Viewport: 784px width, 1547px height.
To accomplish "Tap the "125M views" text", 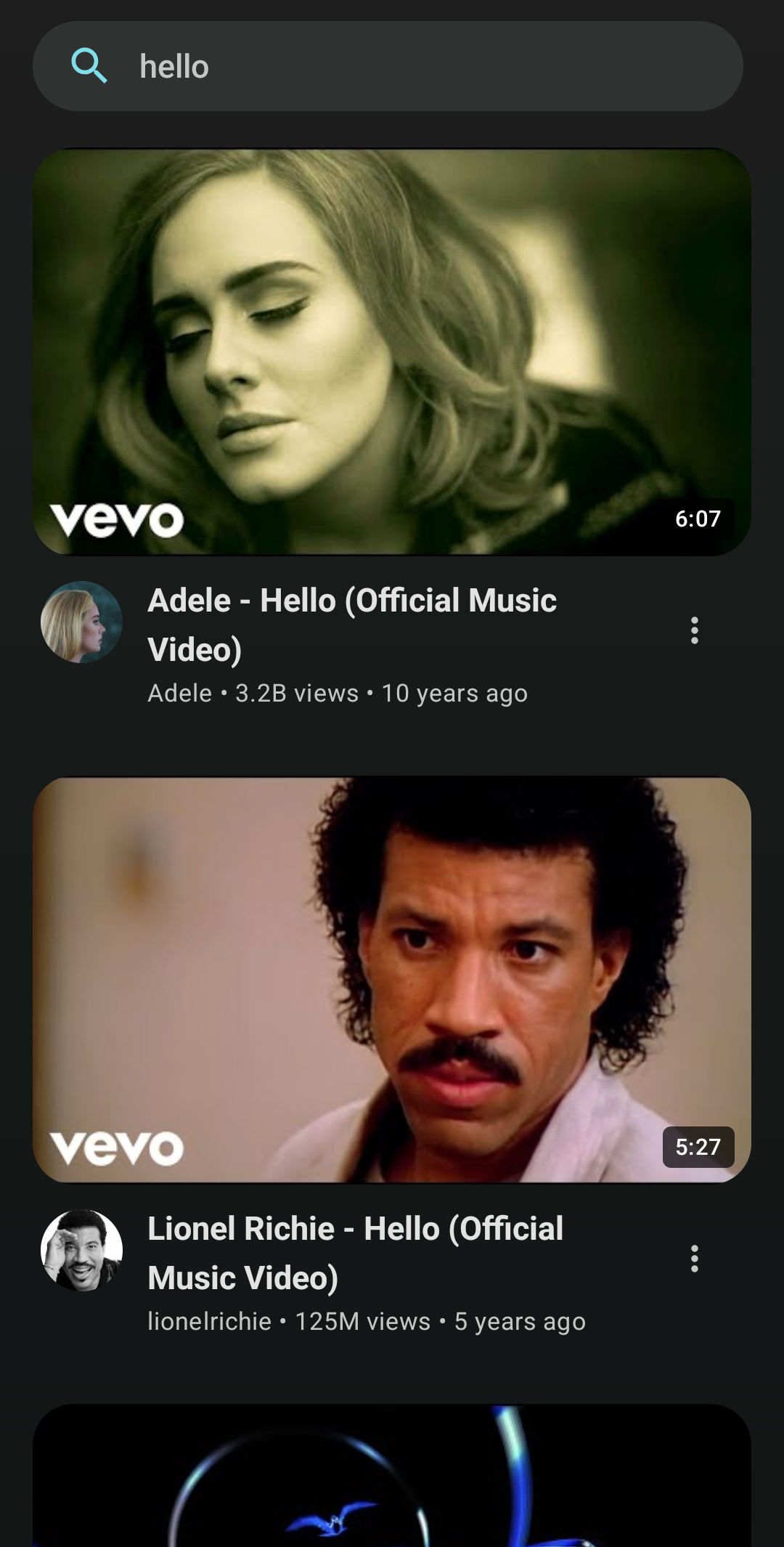I will [x=363, y=1322].
